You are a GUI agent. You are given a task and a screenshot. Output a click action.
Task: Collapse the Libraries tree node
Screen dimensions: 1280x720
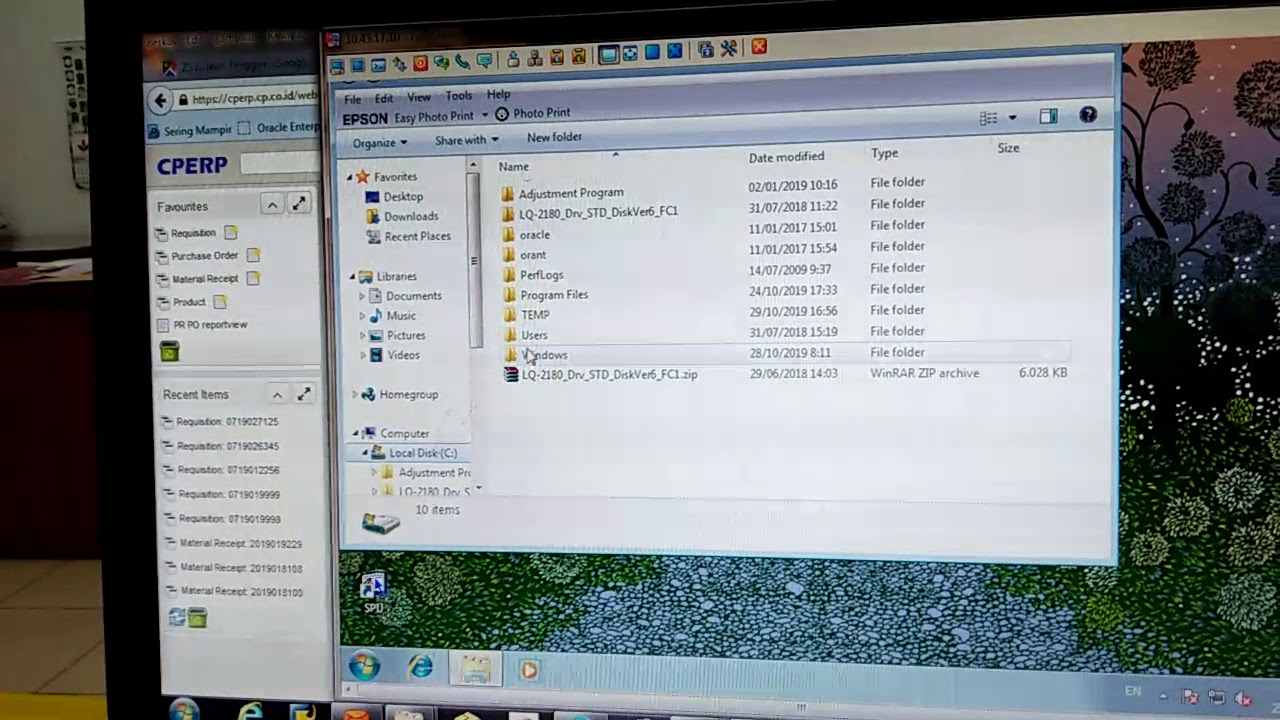352,277
